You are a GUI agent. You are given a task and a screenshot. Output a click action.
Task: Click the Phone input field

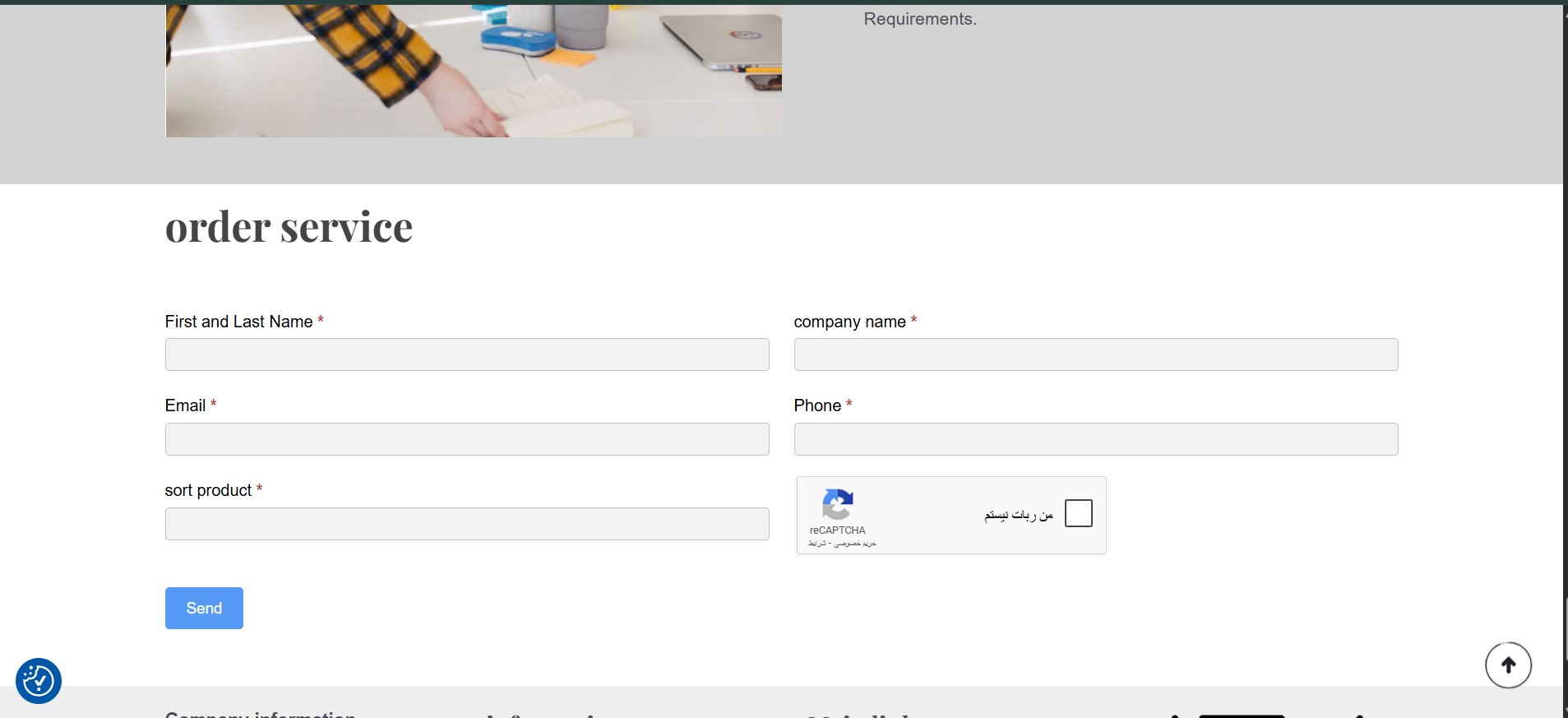point(1095,439)
